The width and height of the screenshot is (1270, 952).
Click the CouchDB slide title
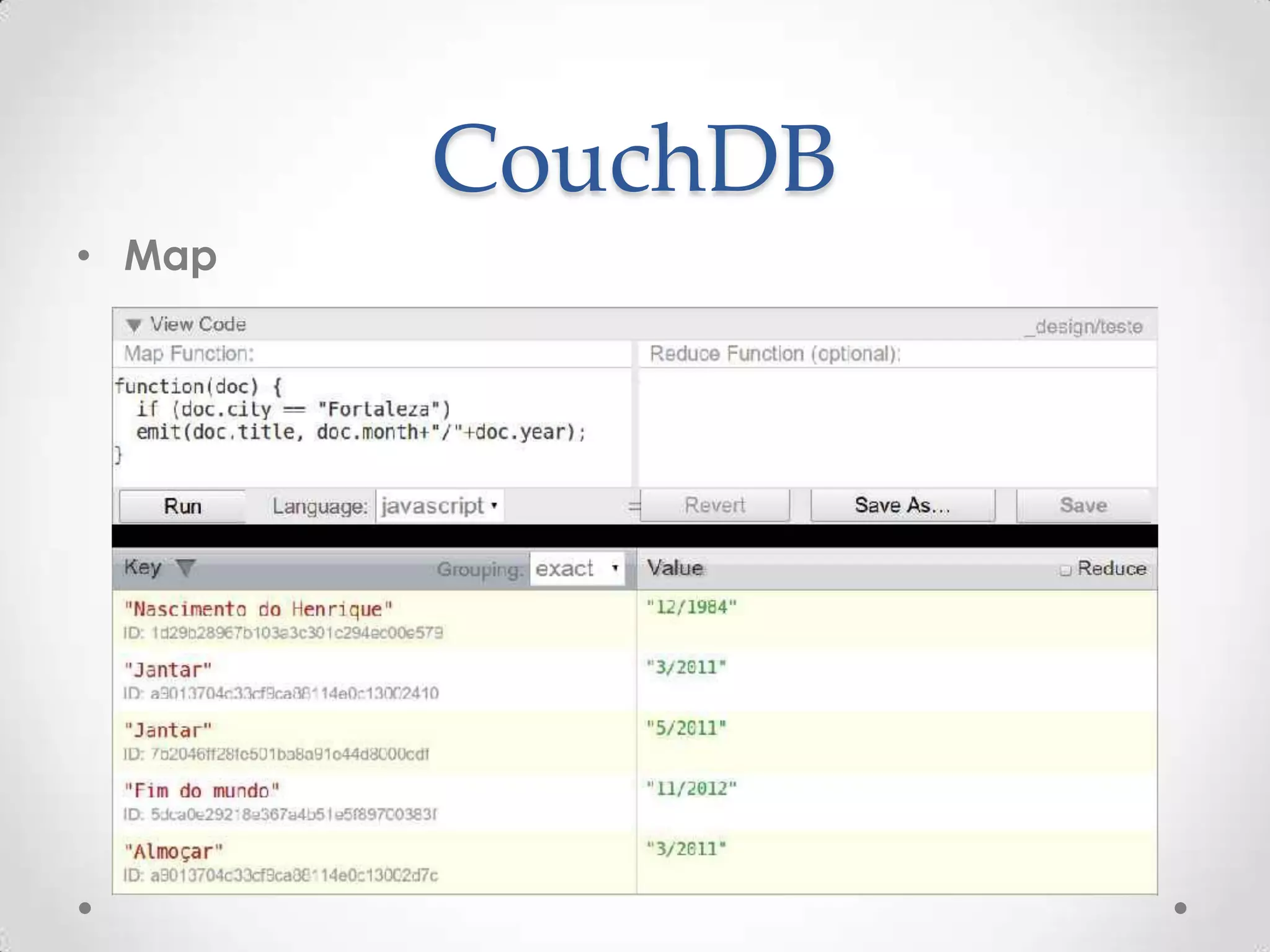(x=634, y=159)
